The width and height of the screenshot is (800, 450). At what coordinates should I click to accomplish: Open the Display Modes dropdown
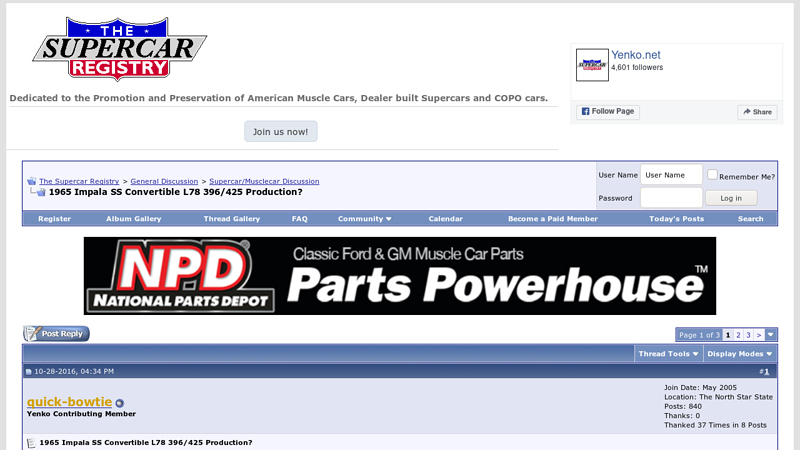[x=739, y=354]
